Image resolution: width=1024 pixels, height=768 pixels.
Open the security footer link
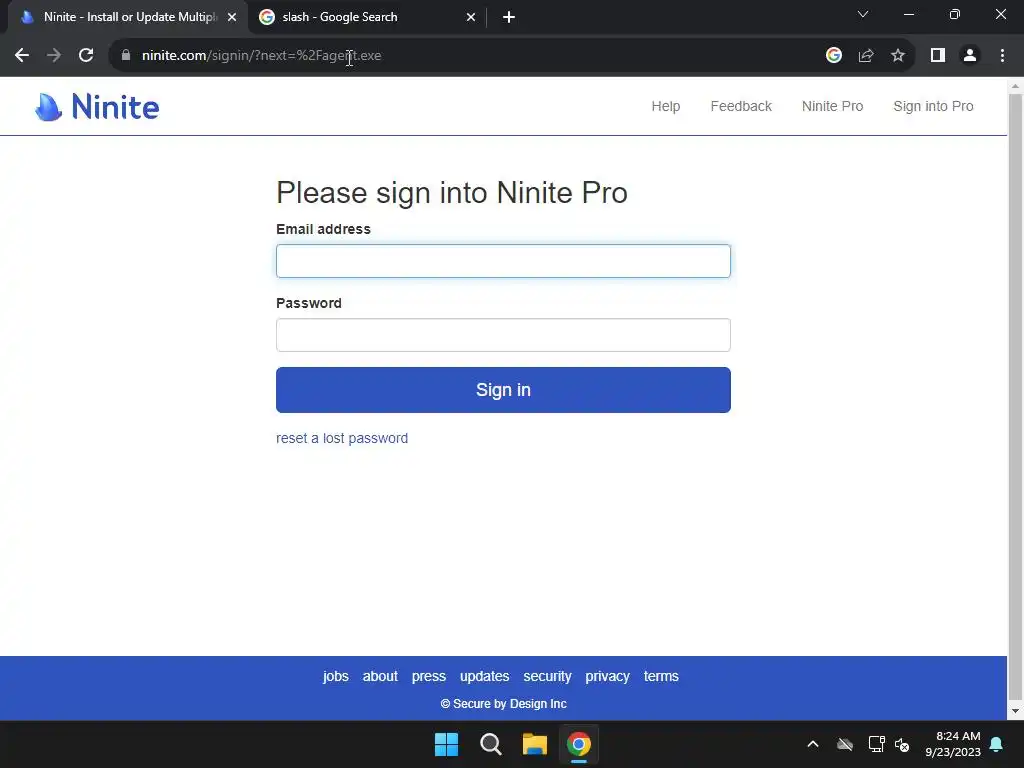(x=547, y=677)
